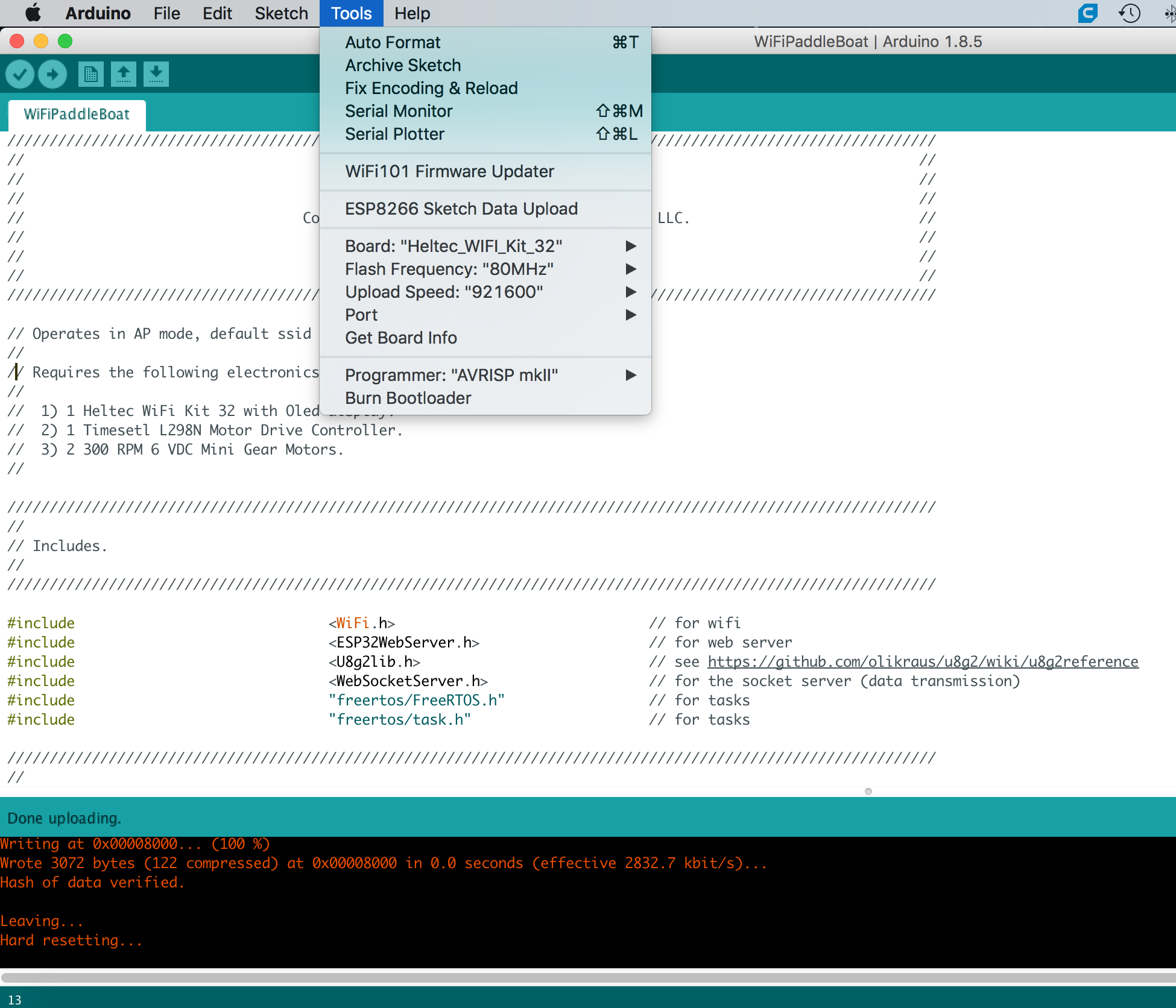Click the Timesetl L298N Motor Drive comment
This screenshot has width=1176, height=1008.
(205, 430)
